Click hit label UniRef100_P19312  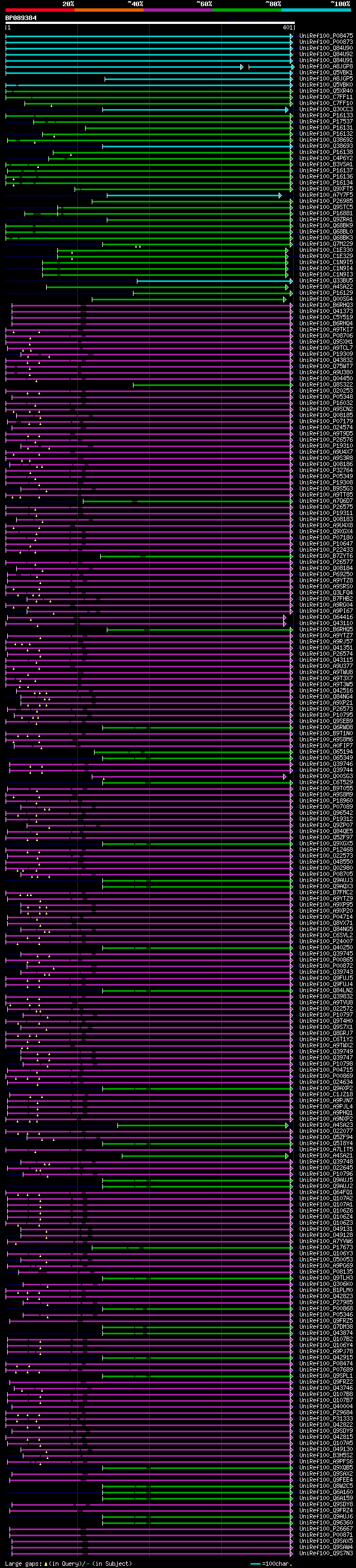tap(326, 819)
